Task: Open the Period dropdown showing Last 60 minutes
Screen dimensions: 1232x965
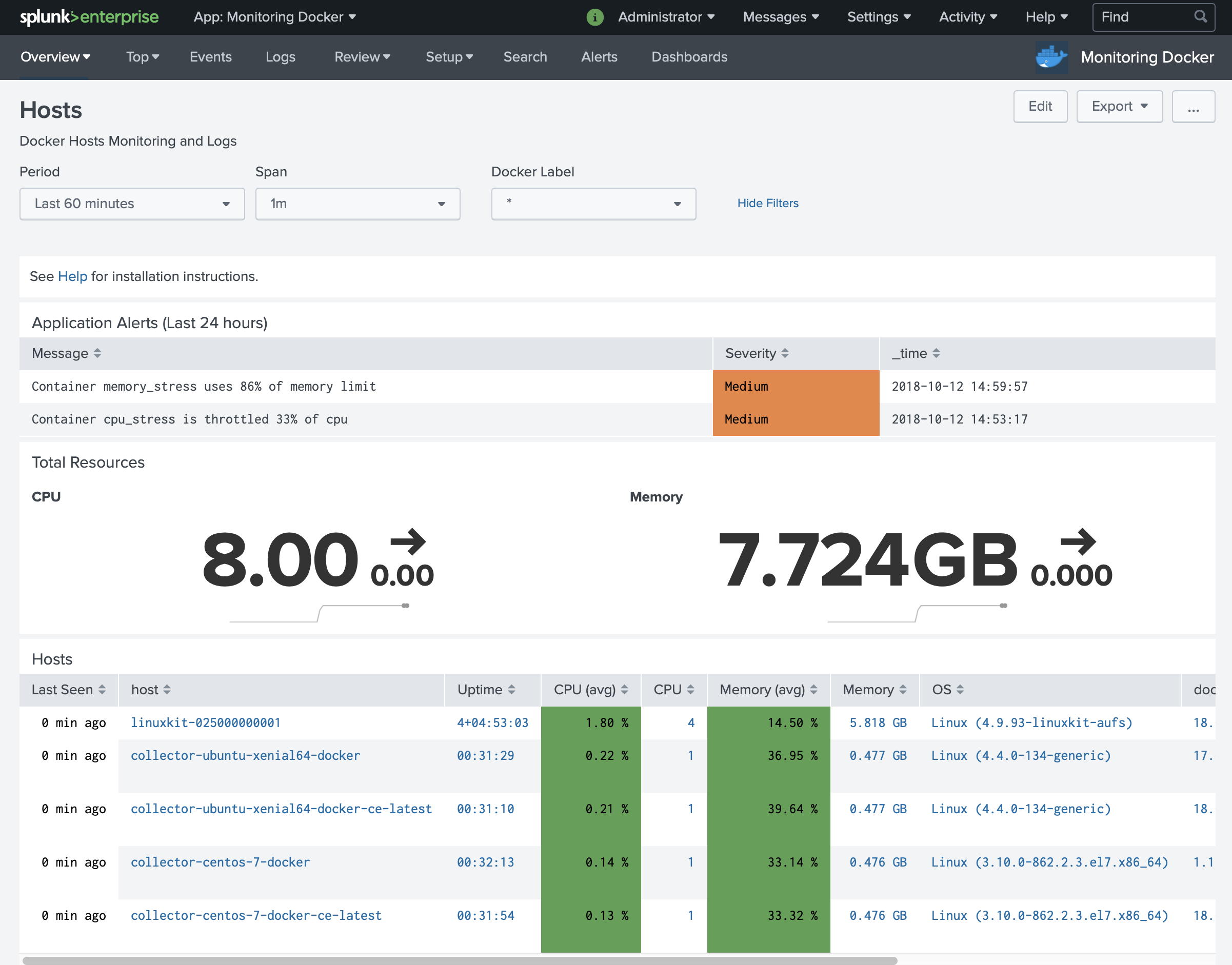Action: coord(132,204)
